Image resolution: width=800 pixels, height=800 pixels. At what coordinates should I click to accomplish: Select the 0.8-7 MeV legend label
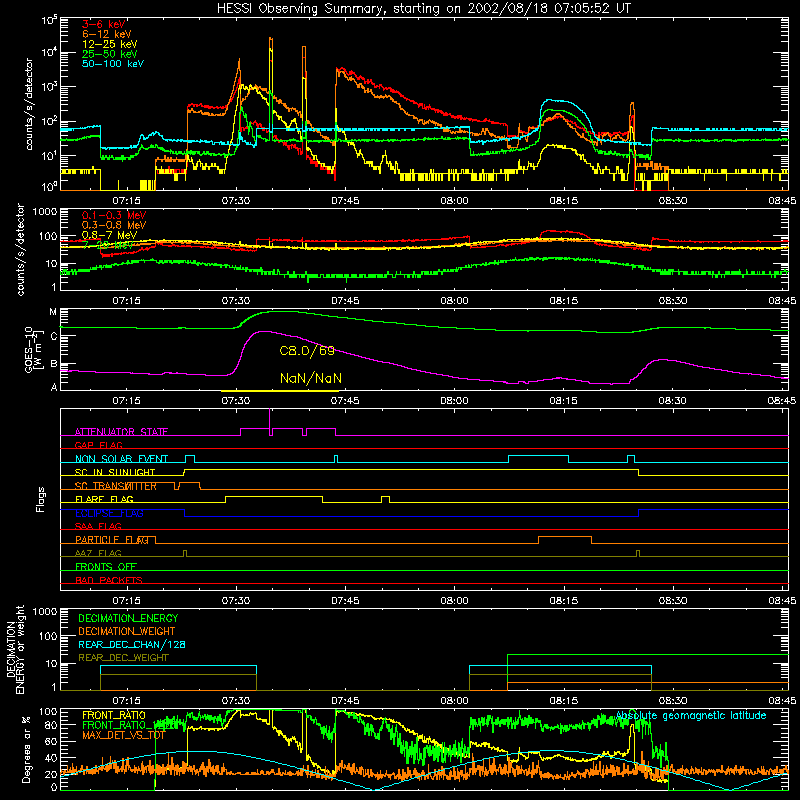click(110, 235)
